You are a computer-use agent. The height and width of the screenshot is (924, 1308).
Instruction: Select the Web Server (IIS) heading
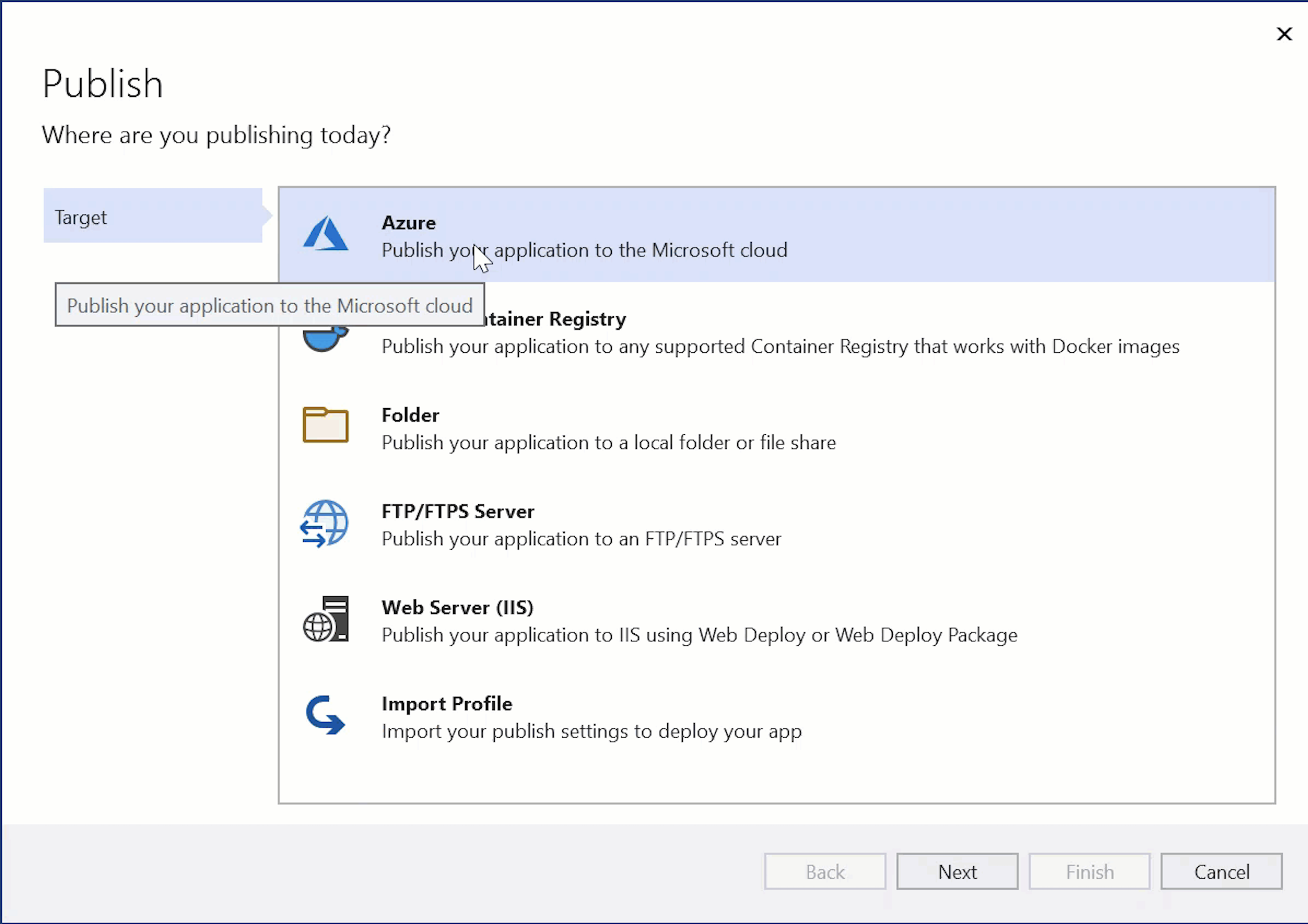click(x=458, y=608)
